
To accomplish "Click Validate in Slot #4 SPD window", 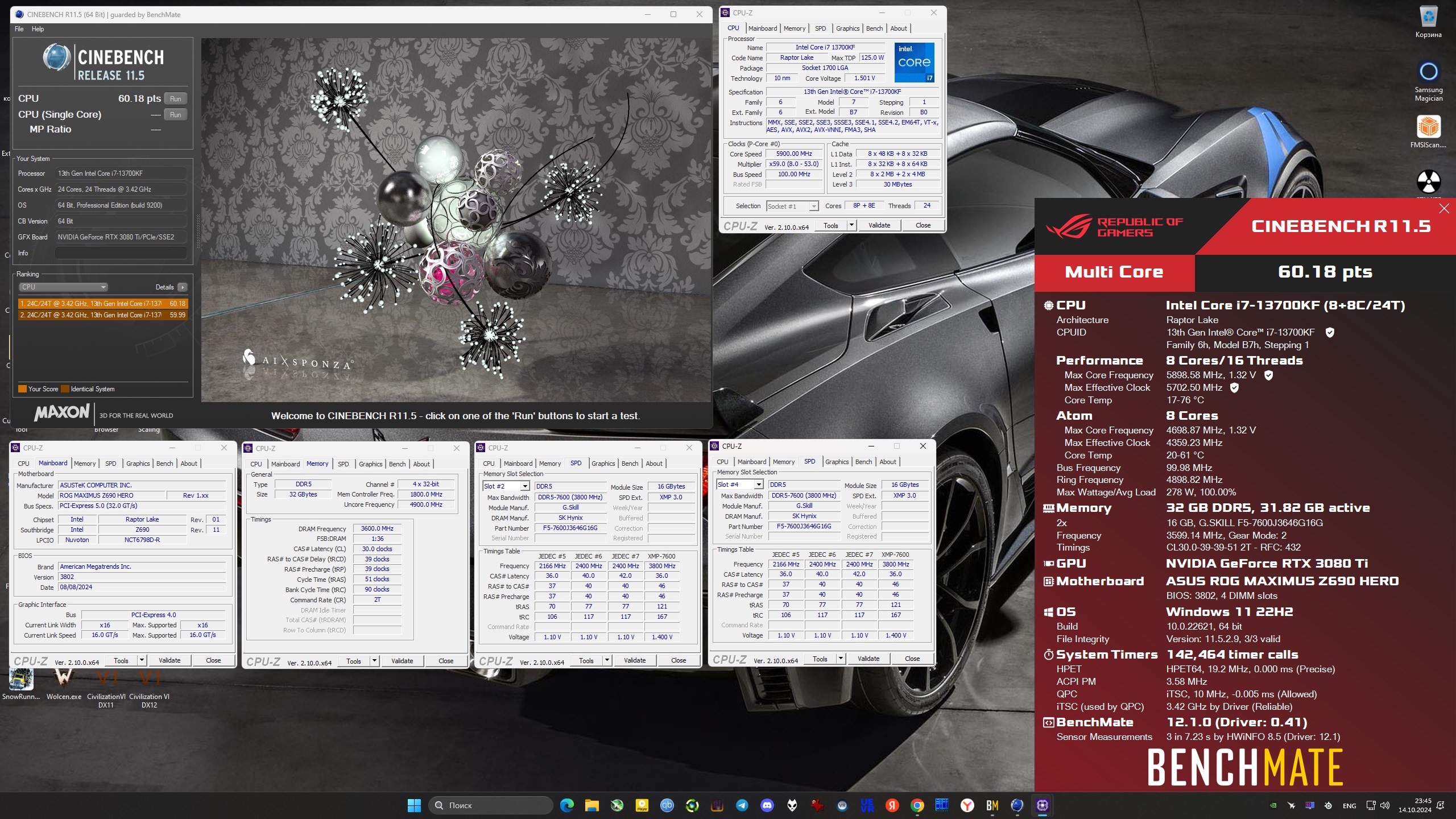I will click(x=868, y=659).
